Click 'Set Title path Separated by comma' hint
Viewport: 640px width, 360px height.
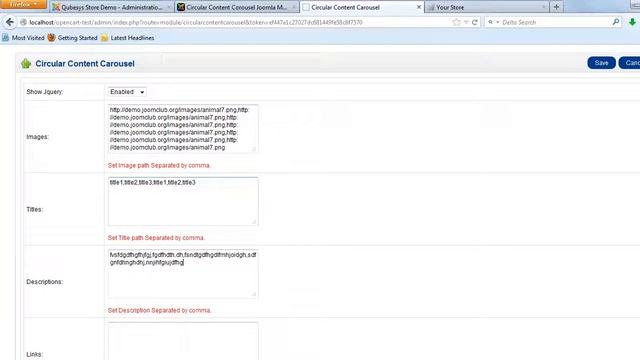[x=156, y=238]
